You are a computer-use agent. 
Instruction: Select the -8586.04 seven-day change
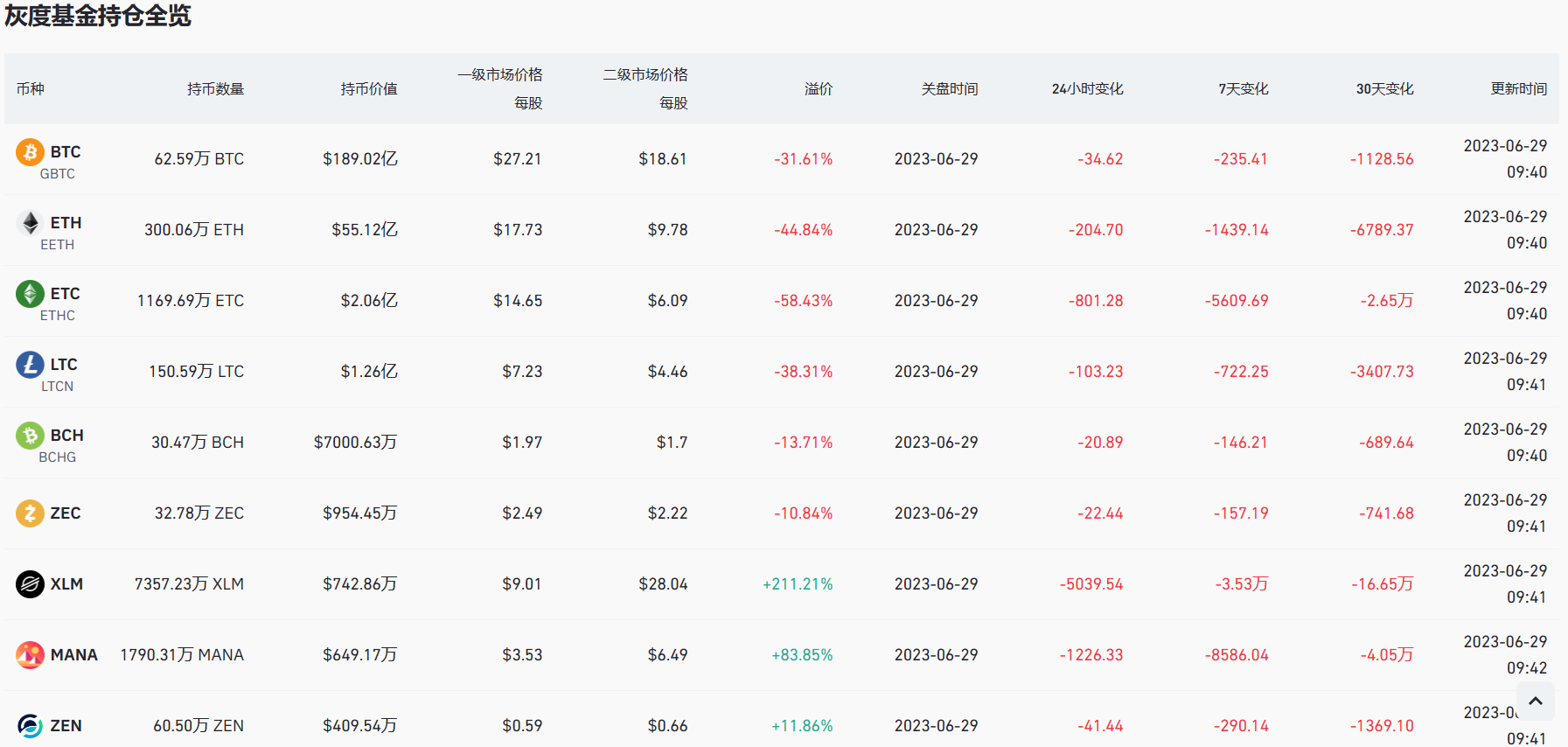coord(1237,655)
